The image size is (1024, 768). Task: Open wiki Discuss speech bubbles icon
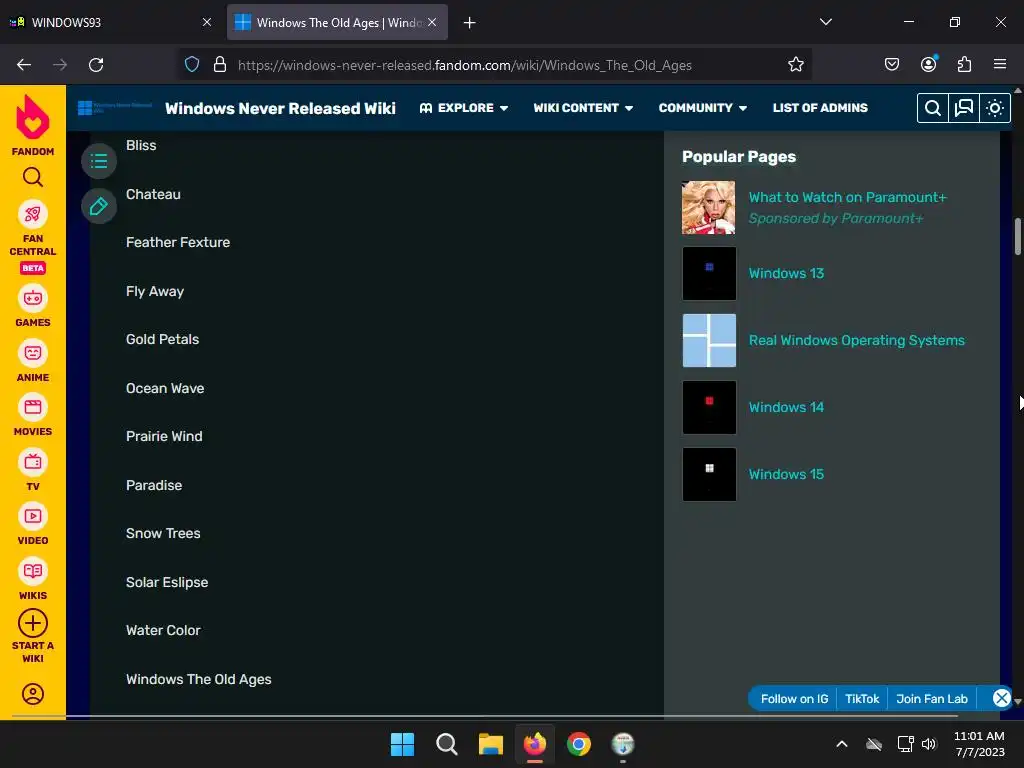point(964,108)
